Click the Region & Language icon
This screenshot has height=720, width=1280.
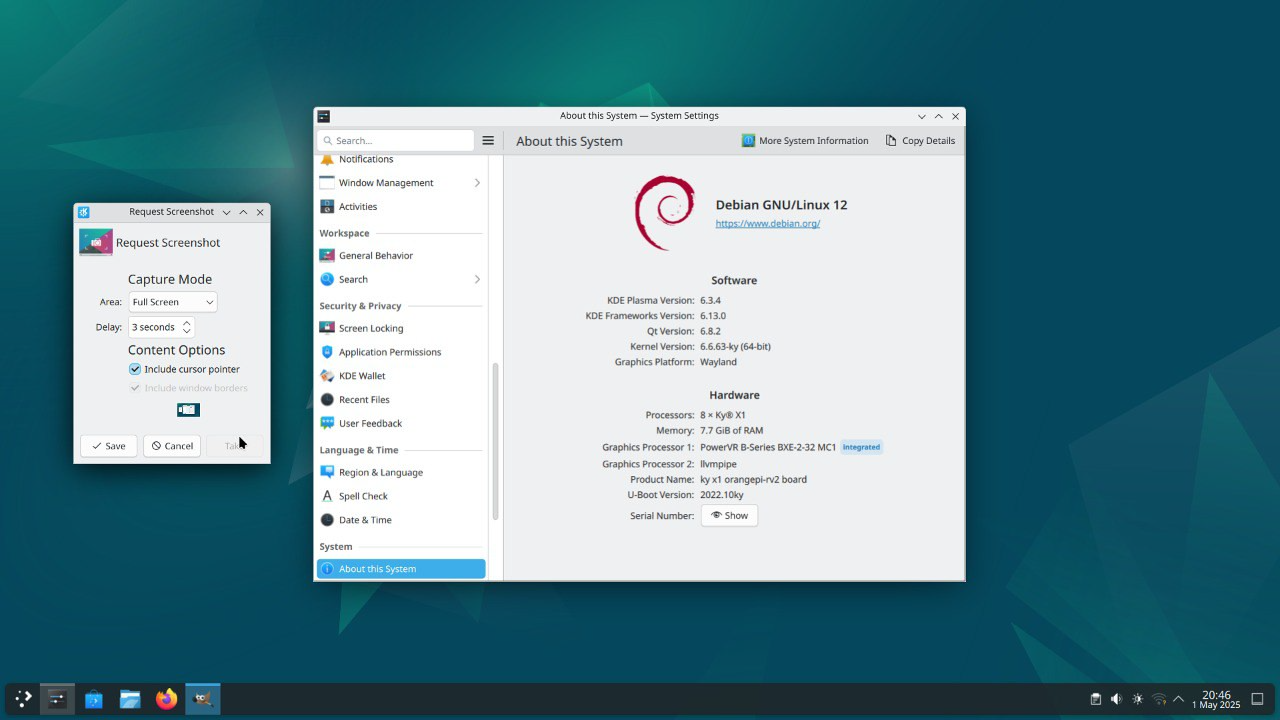click(x=327, y=472)
